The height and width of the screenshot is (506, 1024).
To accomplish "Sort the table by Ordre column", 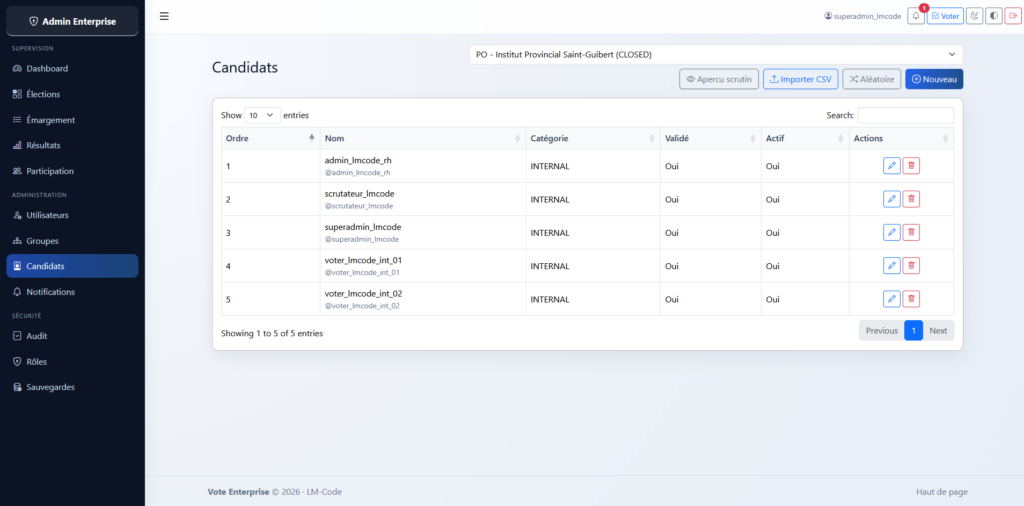I will tap(268, 138).
